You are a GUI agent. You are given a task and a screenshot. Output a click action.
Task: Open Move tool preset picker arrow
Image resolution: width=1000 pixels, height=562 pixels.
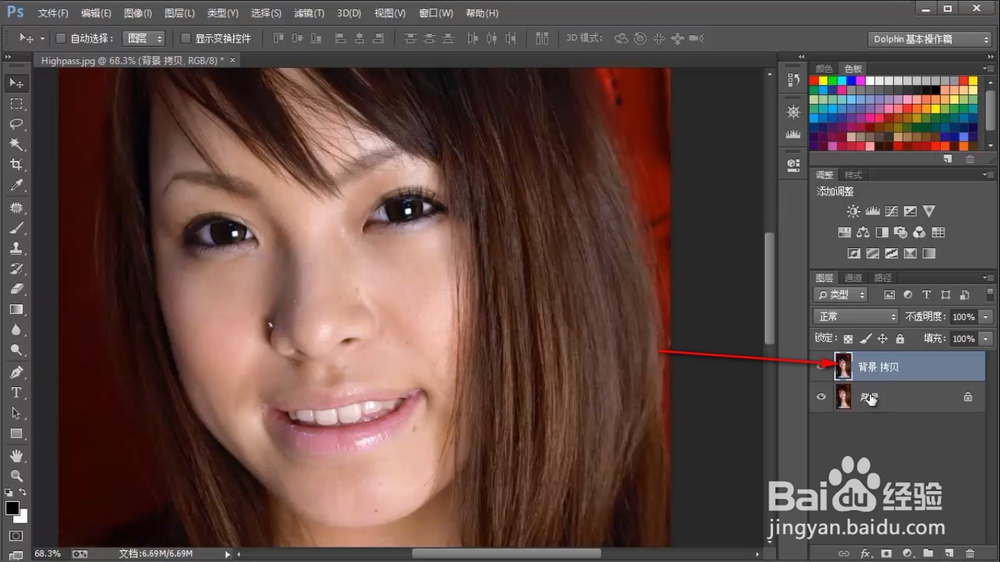point(42,39)
